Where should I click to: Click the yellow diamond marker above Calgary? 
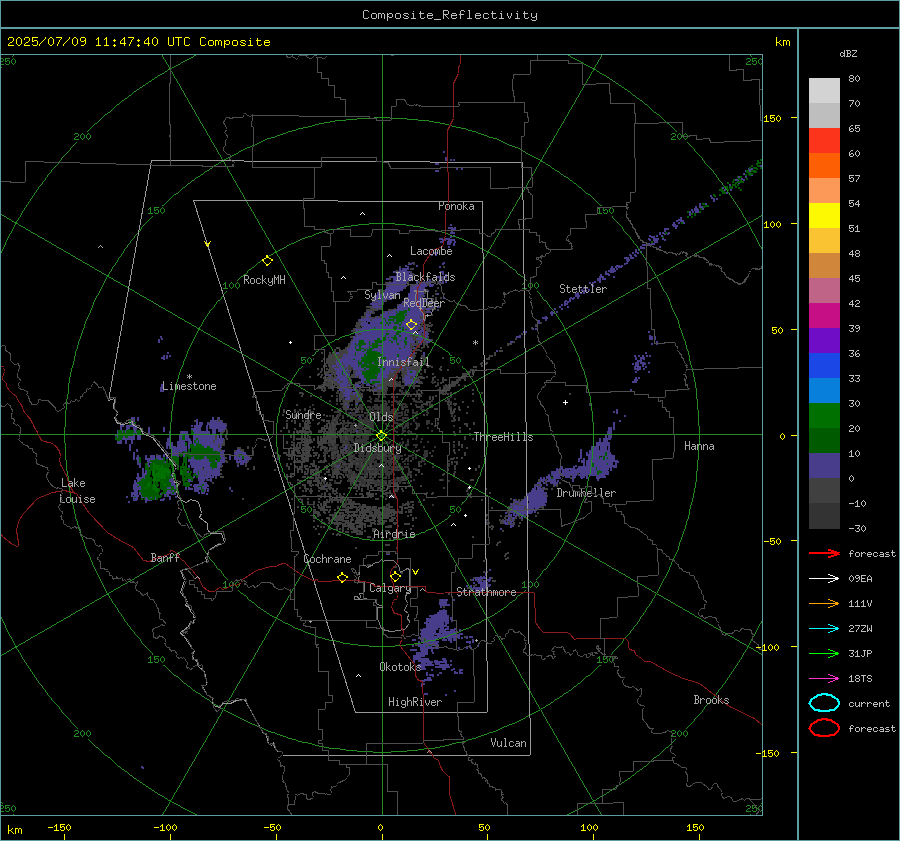pos(395,576)
